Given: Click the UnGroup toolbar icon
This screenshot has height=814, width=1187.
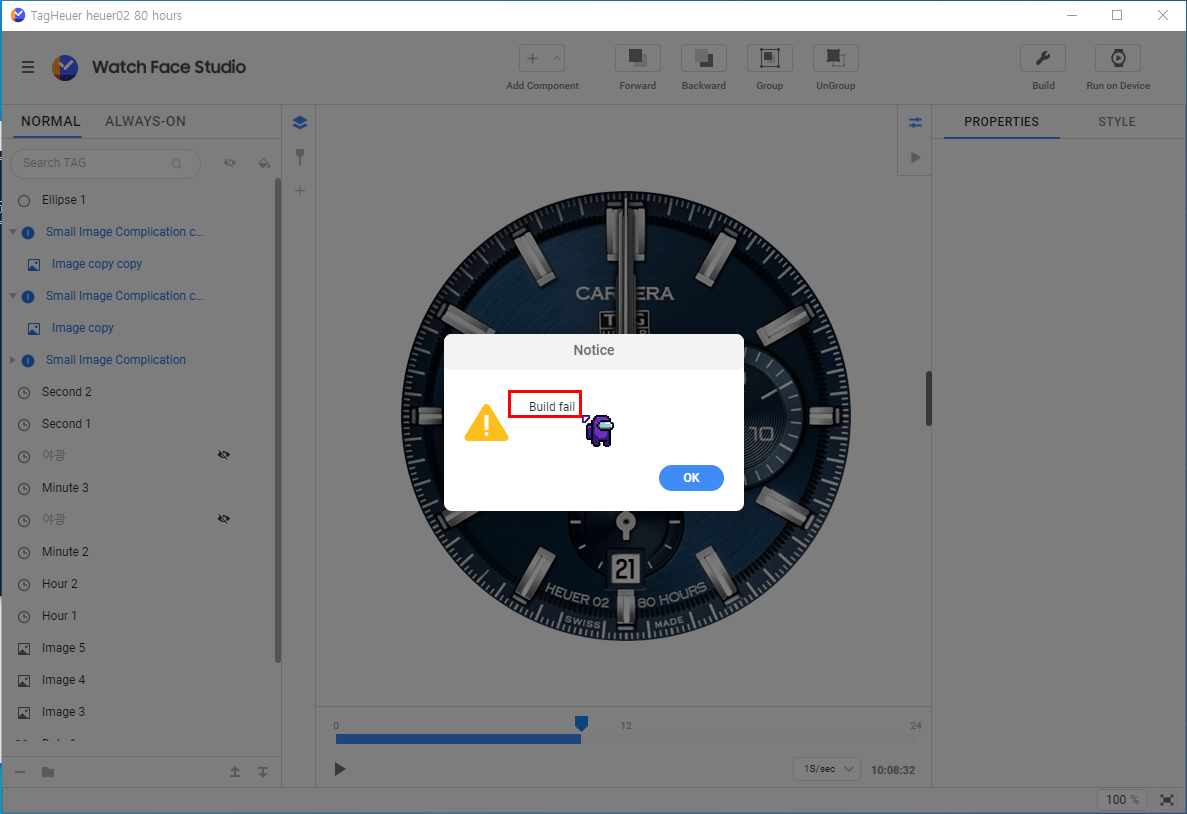Looking at the screenshot, I should click(x=835, y=58).
